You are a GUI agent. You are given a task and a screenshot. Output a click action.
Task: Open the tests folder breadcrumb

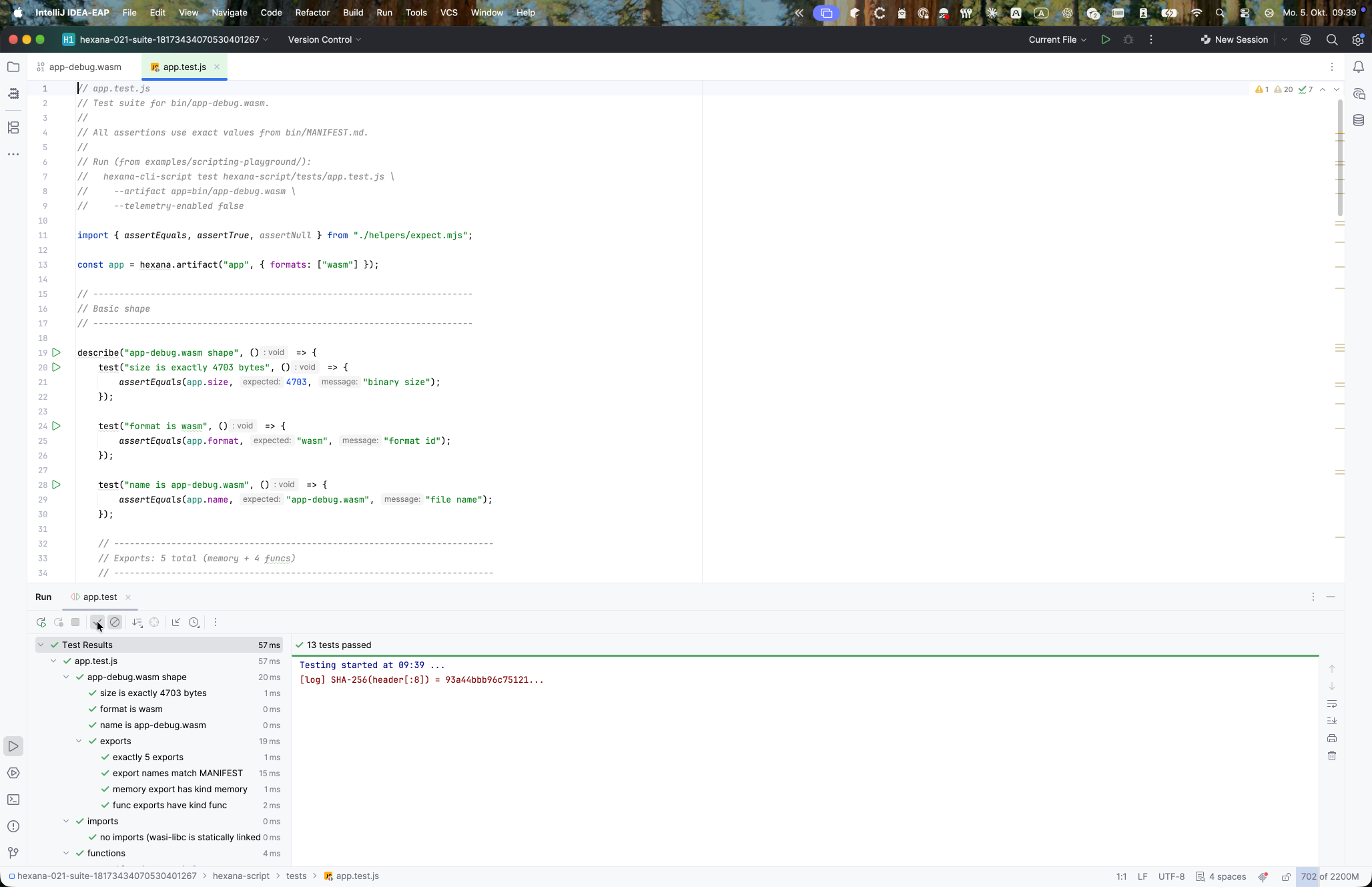coord(296,876)
